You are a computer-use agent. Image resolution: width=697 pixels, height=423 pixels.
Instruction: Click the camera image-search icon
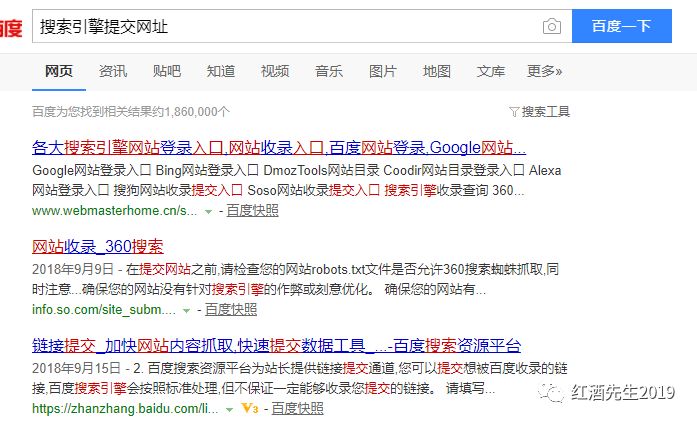(552, 26)
